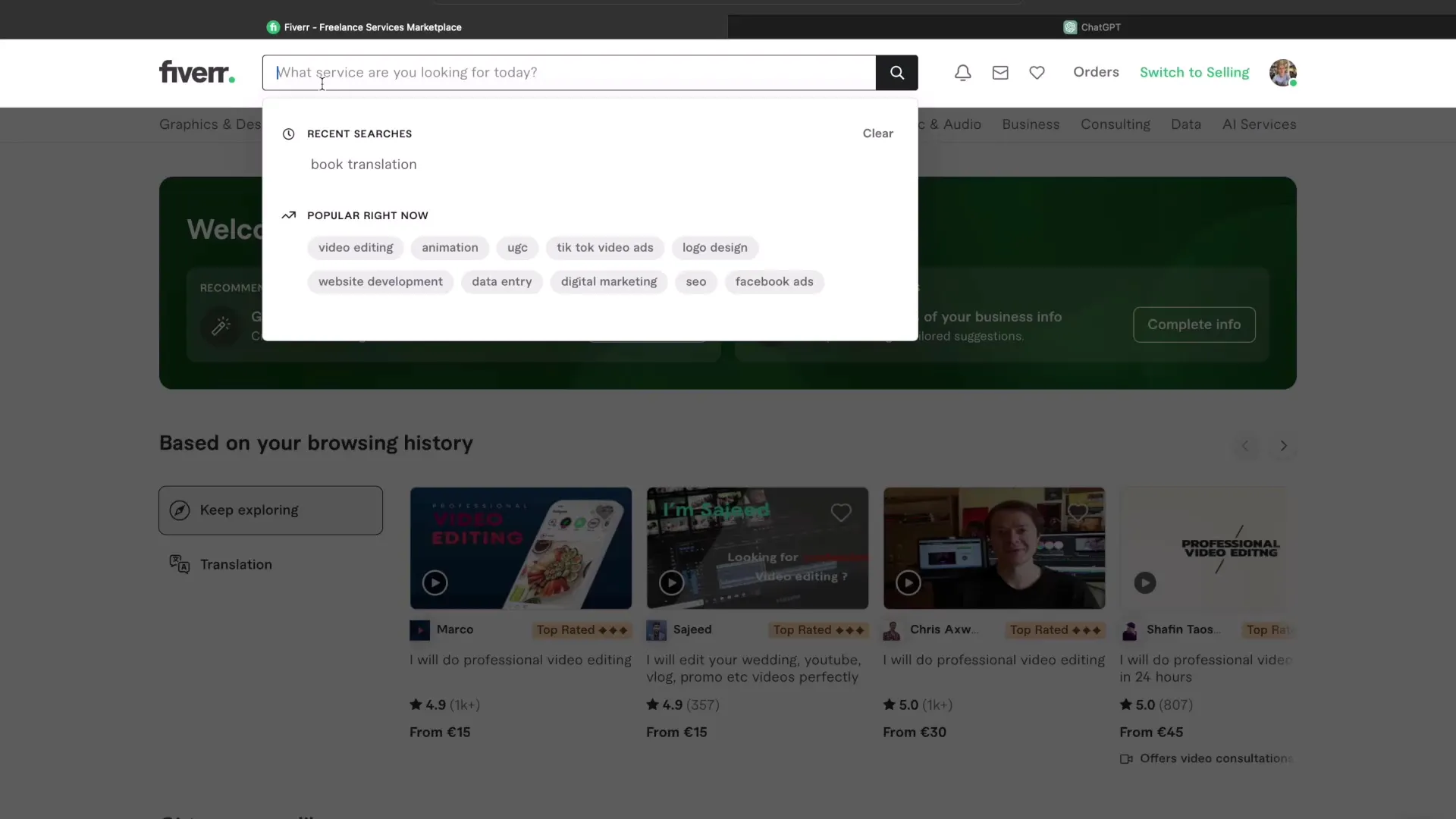Click Marco's seller avatar

click(419, 630)
